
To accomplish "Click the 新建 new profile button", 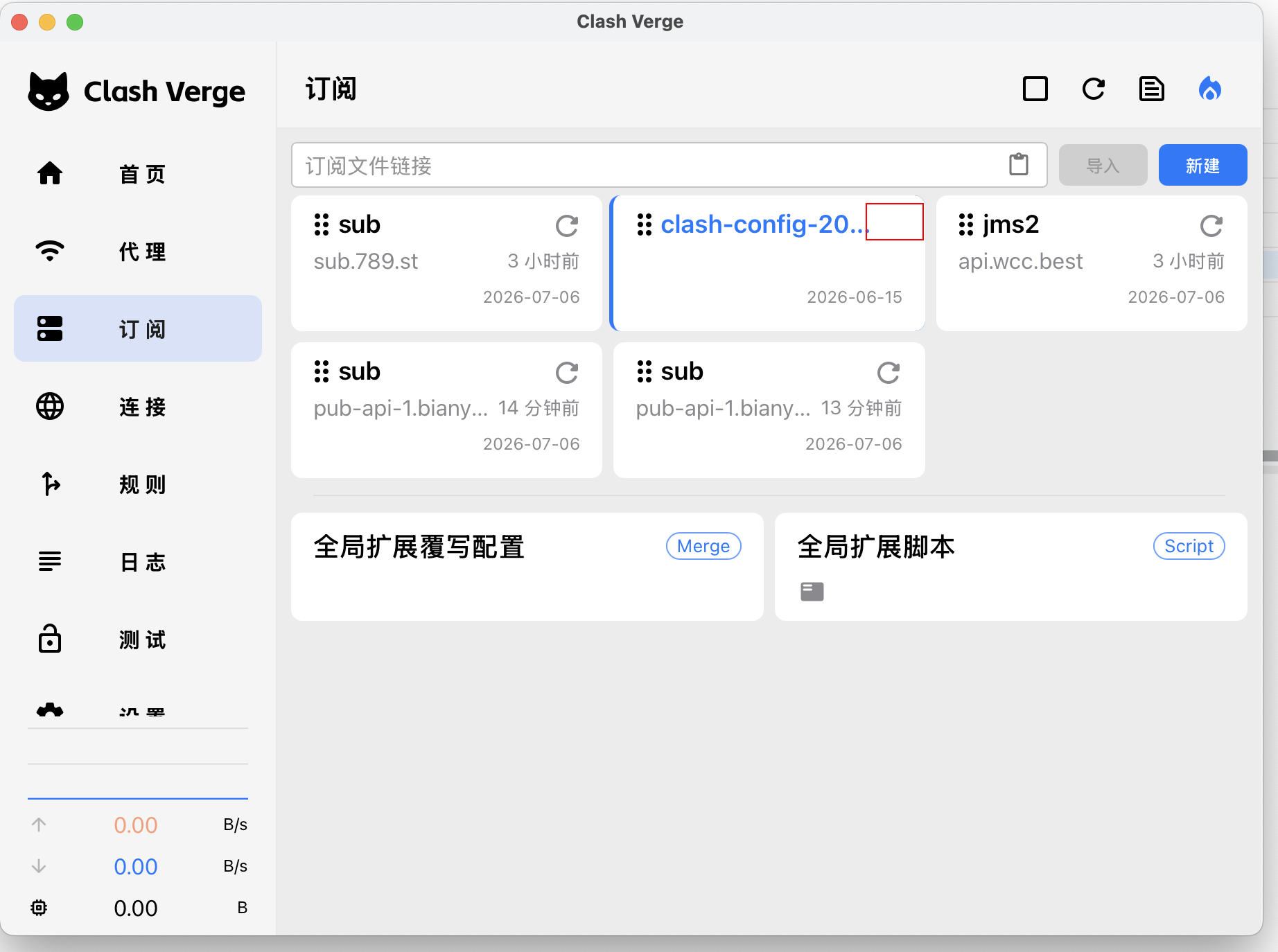I will coord(1202,165).
